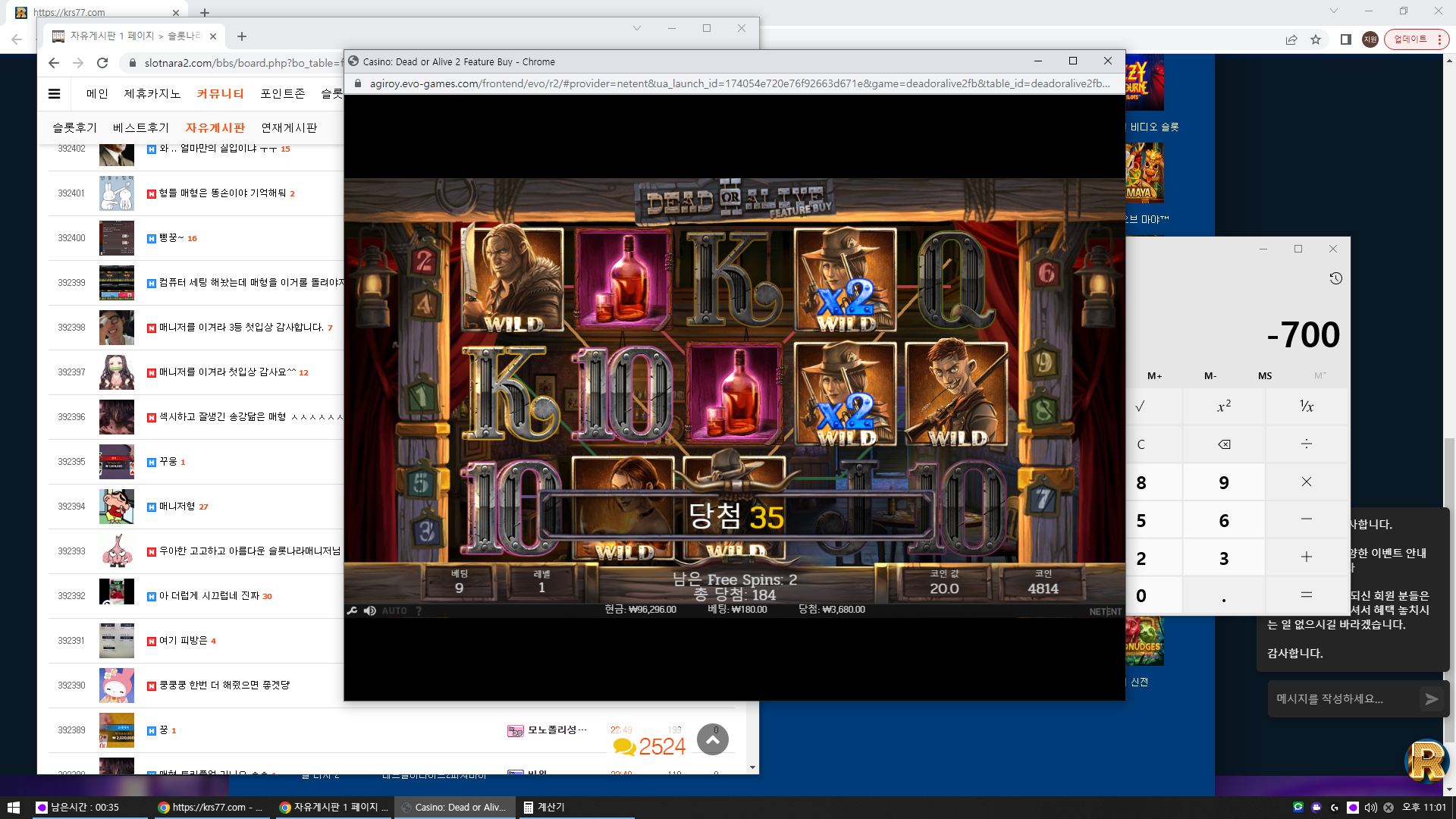Viewport: 1456px width, 819px height.
Task: Switch to the 베스트후기 board tab
Action: [x=141, y=128]
